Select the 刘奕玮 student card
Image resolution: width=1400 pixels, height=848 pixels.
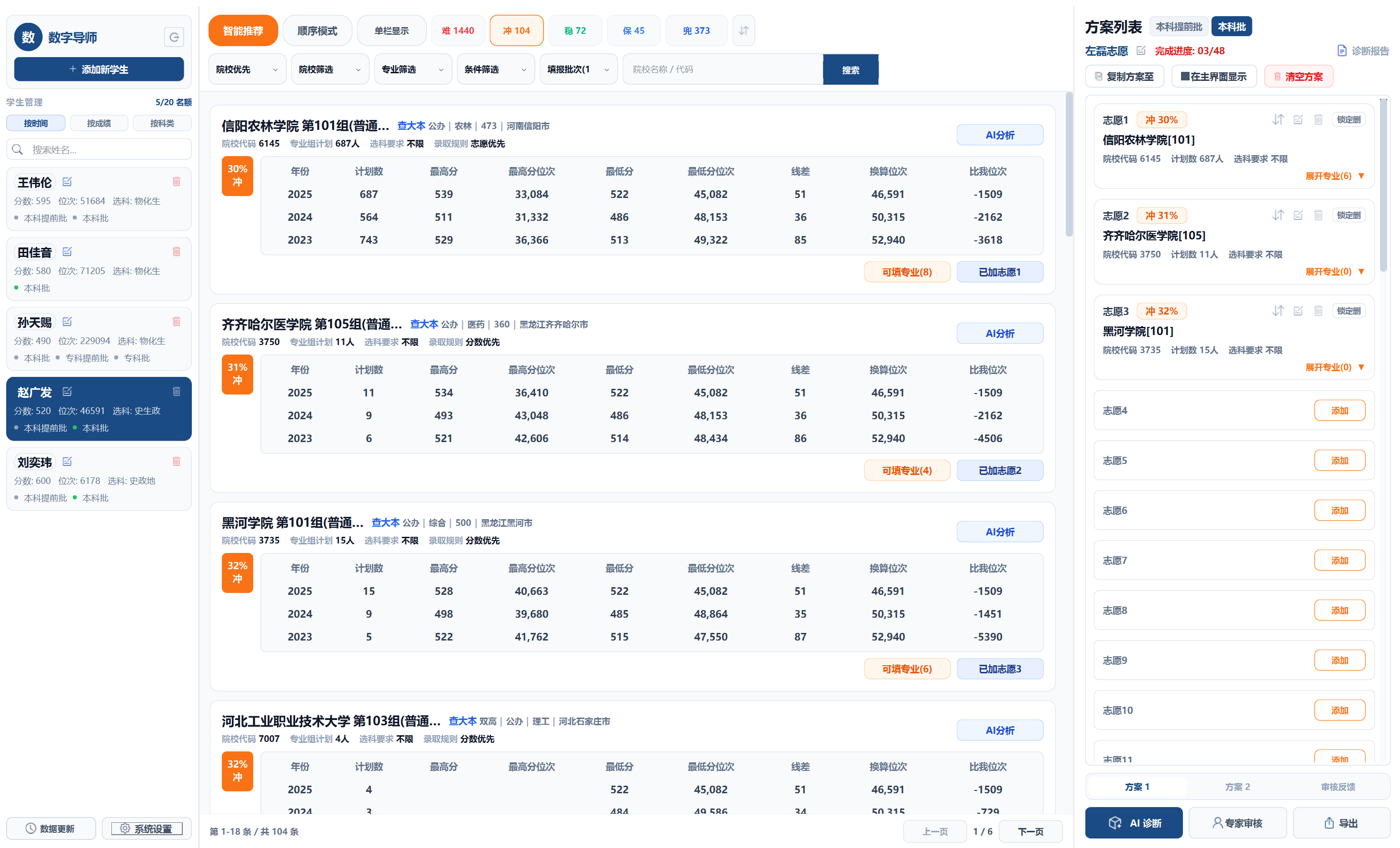pos(99,479)
